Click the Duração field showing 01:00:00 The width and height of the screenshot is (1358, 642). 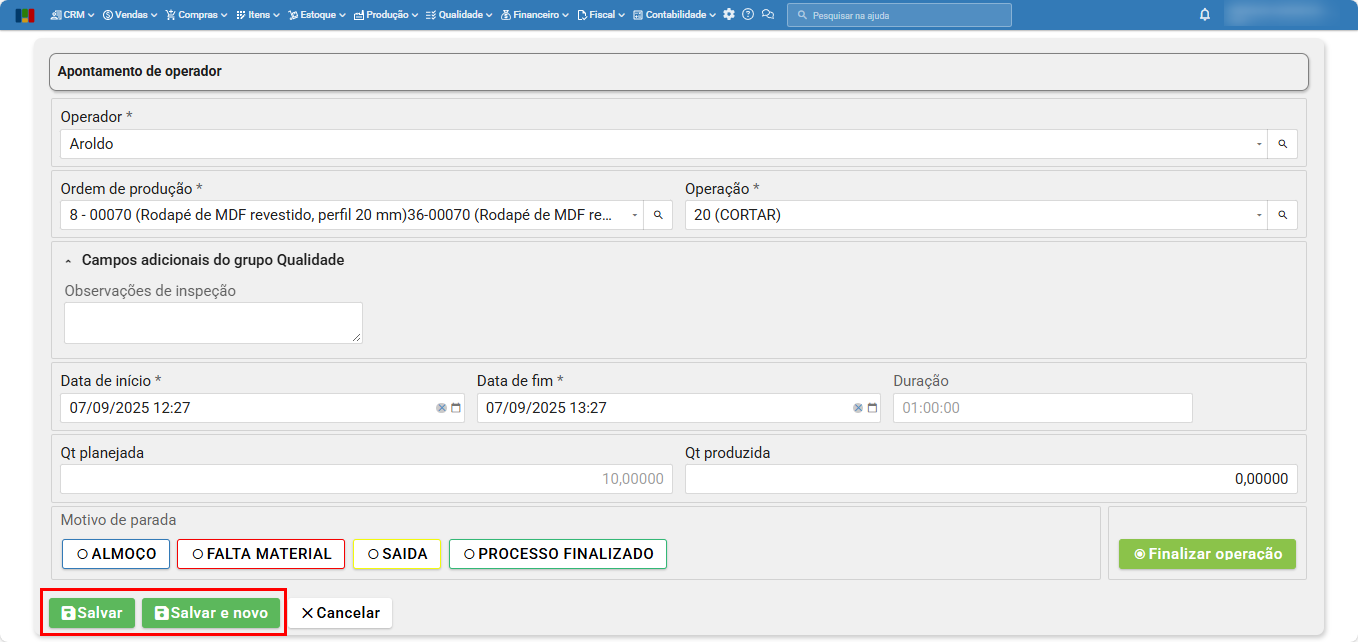pos(1043,408)
